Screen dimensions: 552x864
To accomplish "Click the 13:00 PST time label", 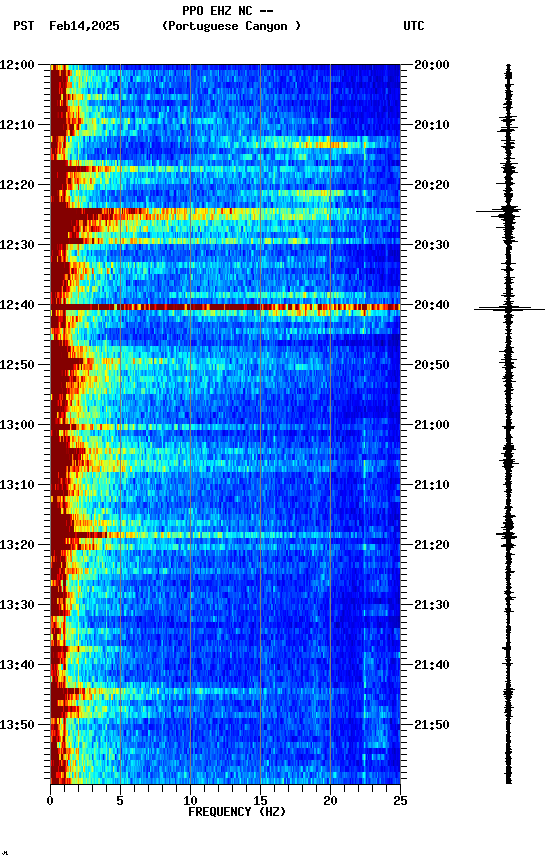I will (17, 425).
